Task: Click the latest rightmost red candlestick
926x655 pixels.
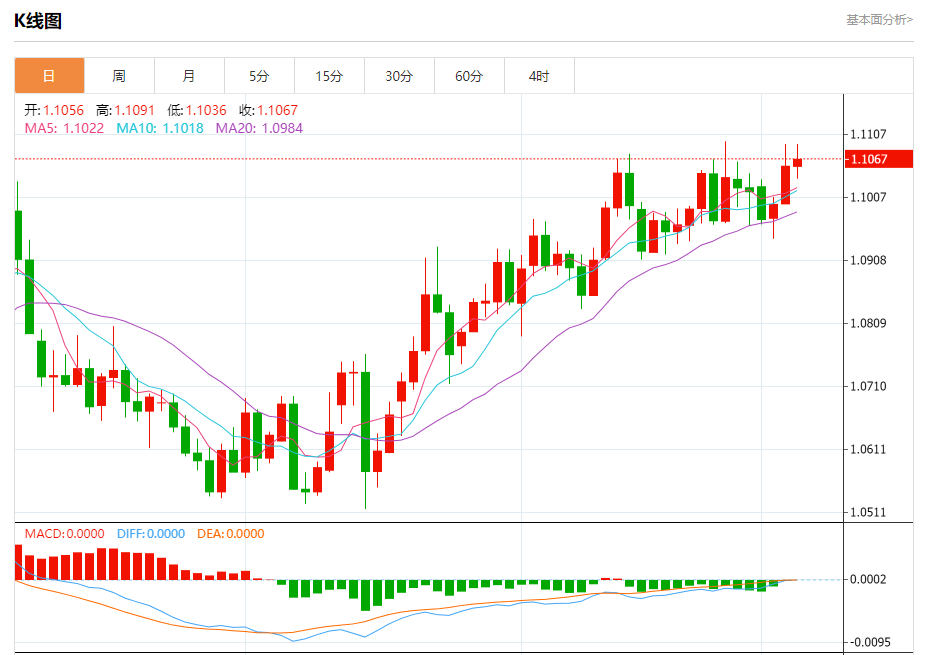Action: pos(797,162)
